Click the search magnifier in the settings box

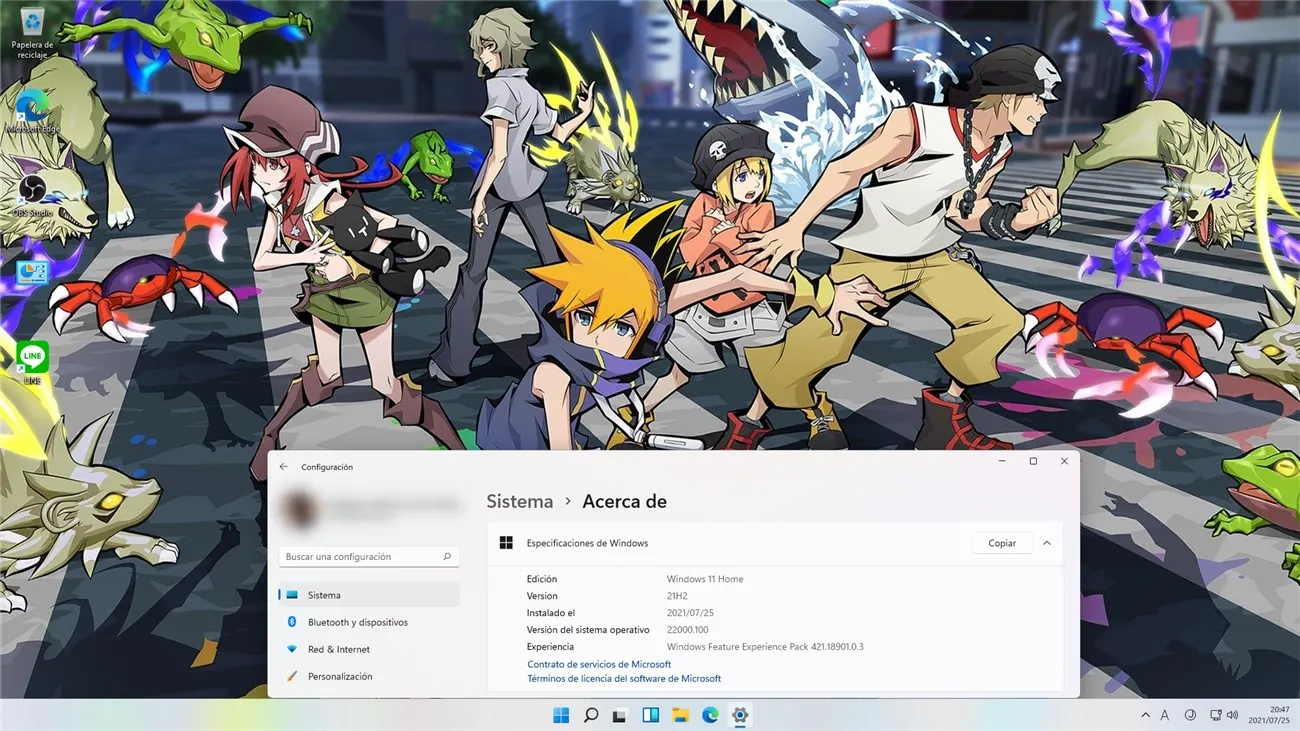[447, 556]
